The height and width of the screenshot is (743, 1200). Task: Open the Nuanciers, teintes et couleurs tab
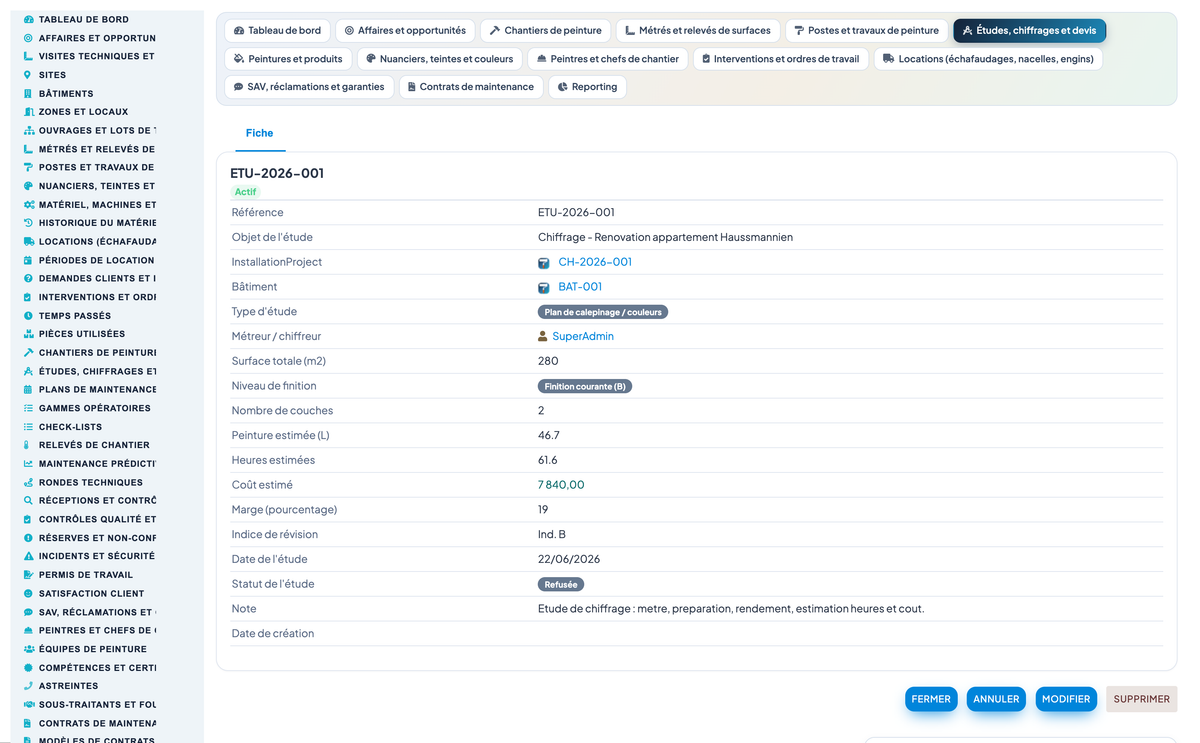[x=440, y=59]
